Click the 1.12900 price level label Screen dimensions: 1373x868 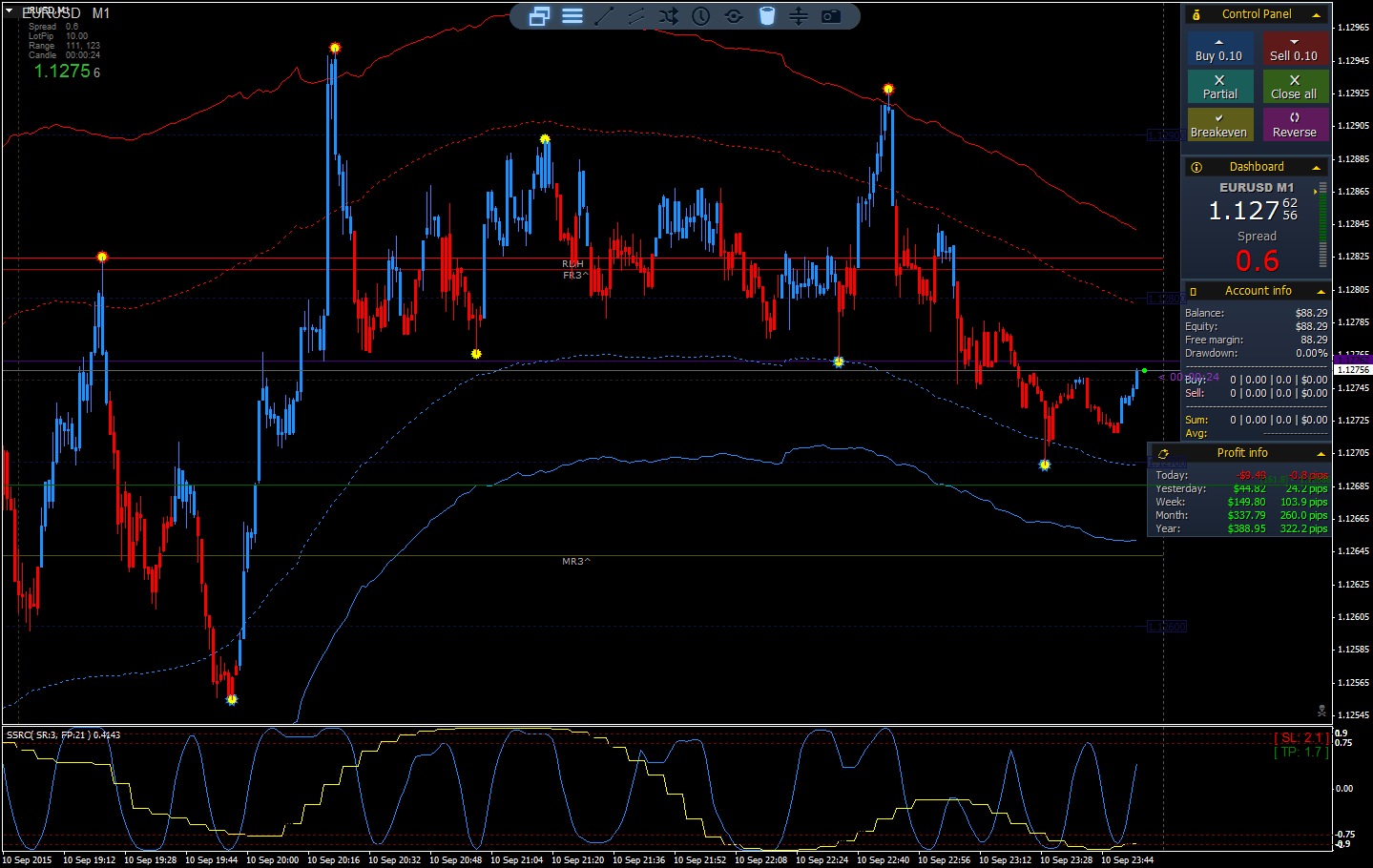(x=1166, y=135)
